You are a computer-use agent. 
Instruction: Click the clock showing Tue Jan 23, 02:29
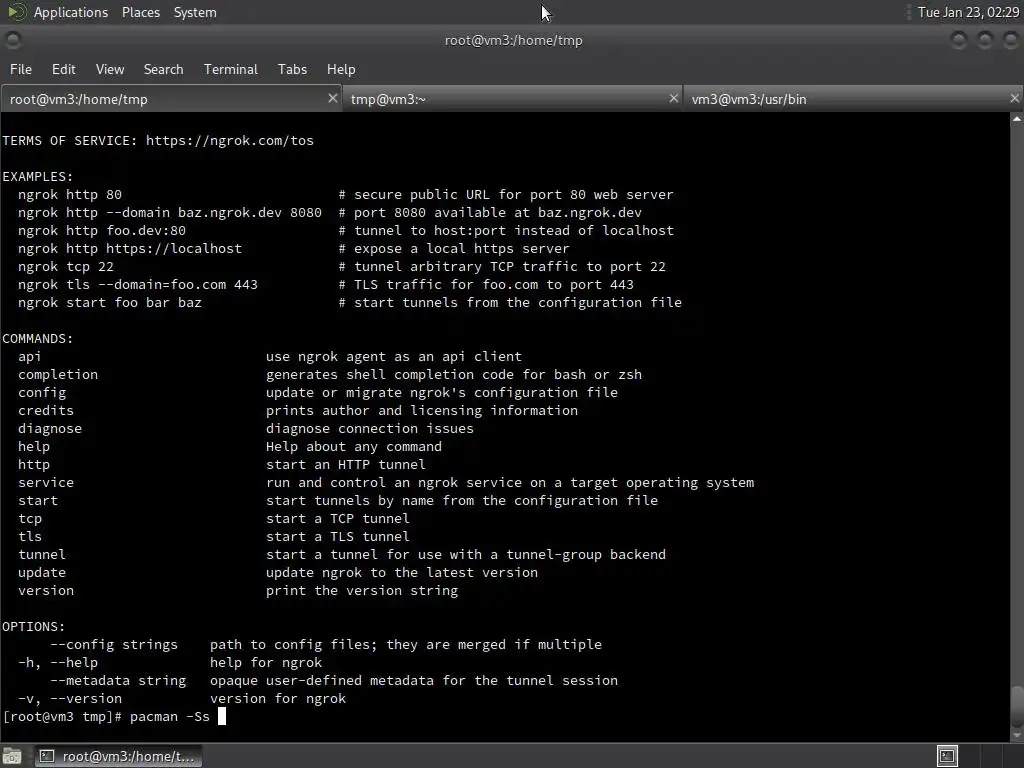[968, 12]
